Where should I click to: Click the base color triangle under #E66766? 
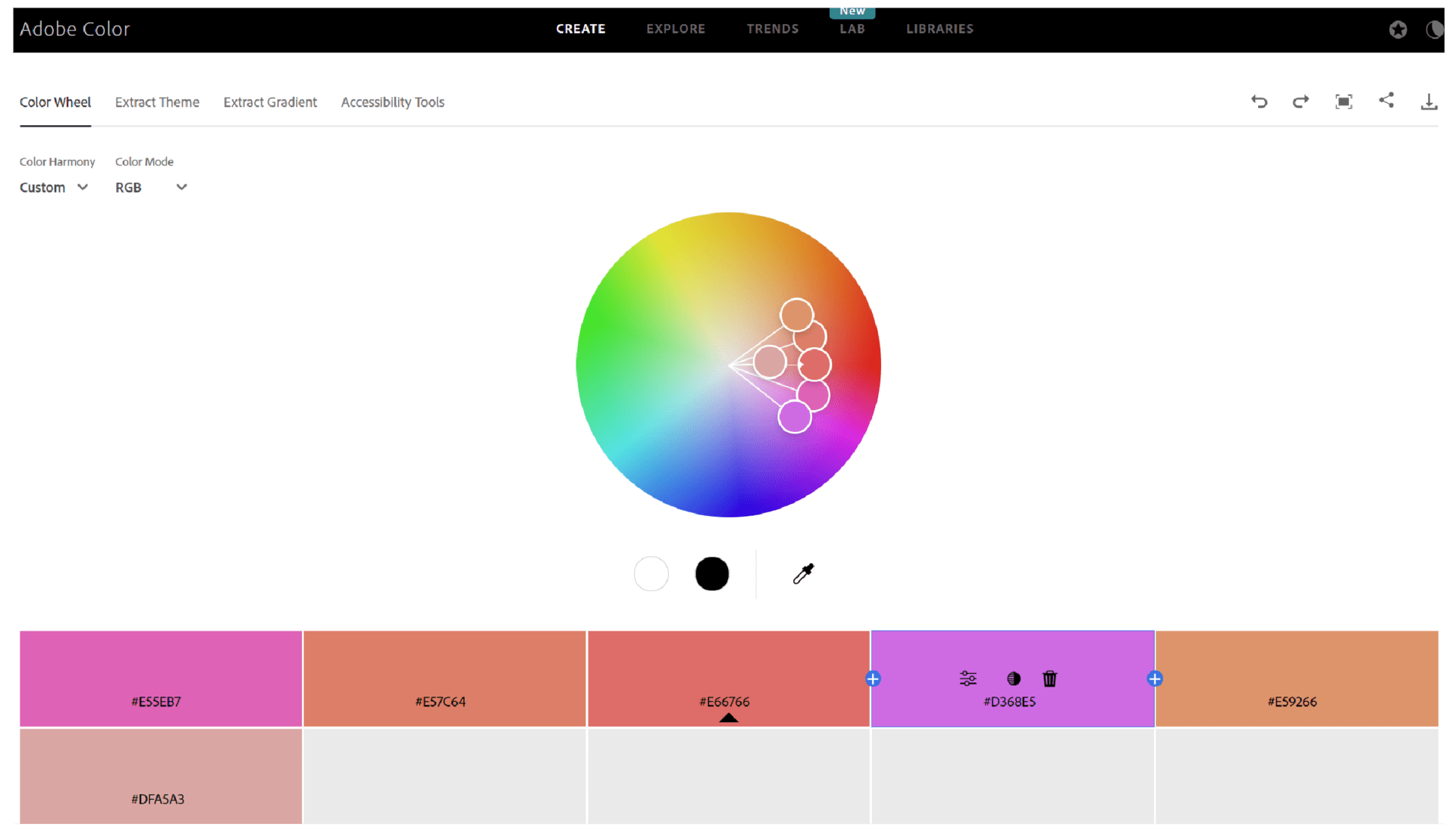pyautogui.click(x=728, y=717)
